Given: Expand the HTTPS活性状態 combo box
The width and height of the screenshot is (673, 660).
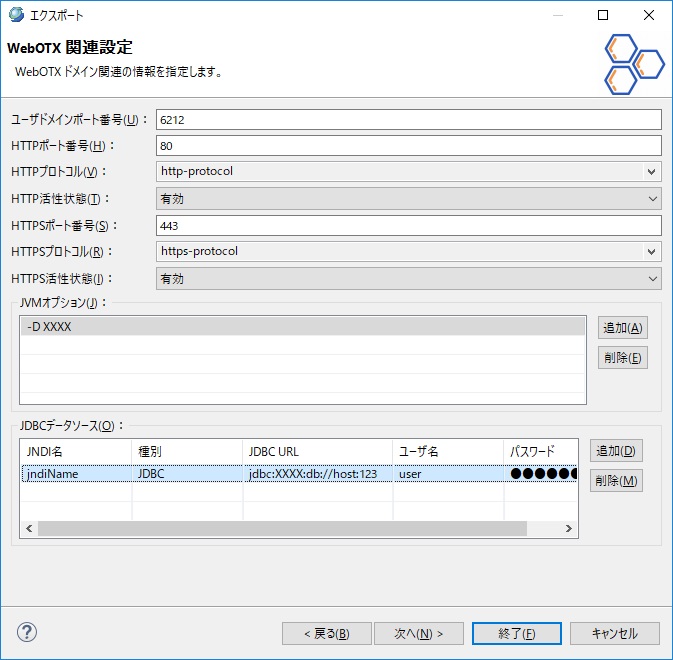Looking at the screenshot, I should (409, 279).
